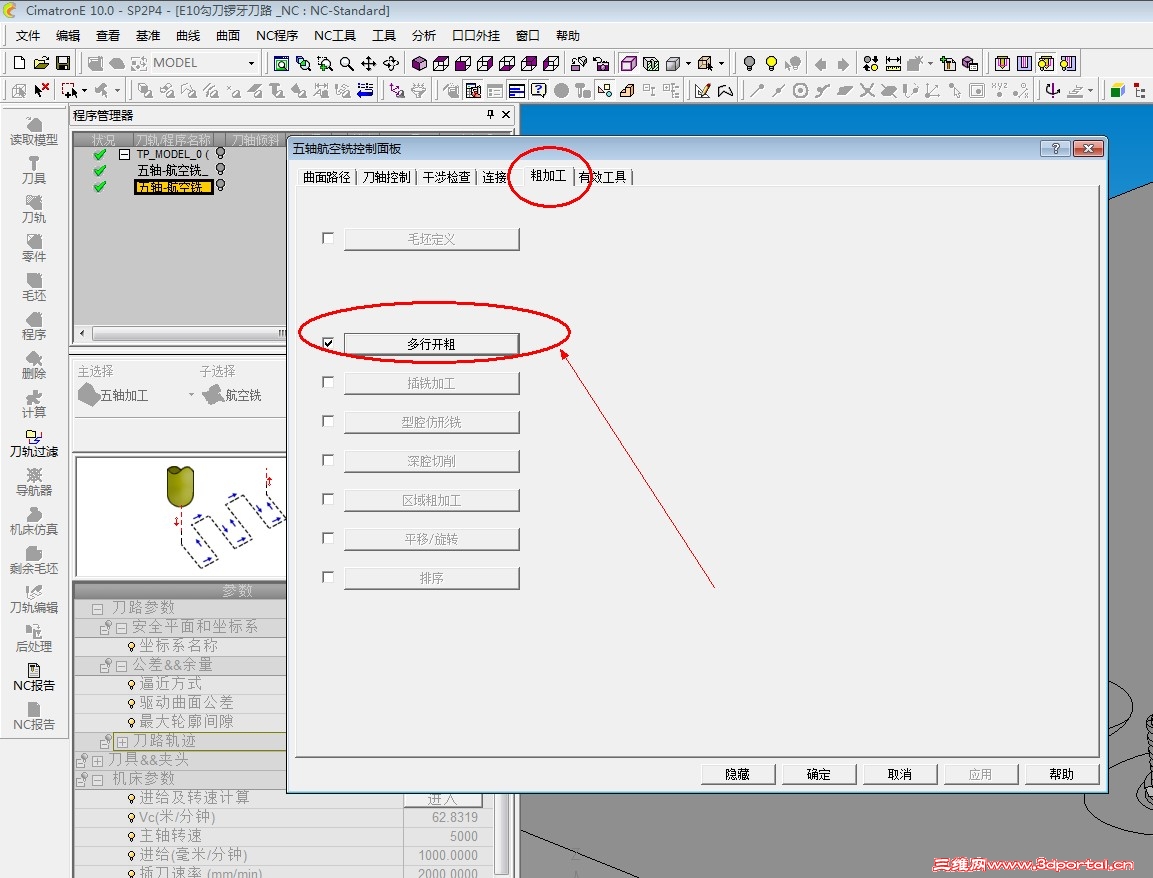1153x878 pixels.
Task: Enable the 毛坯定义 checkbox
Action: (x=328, y=238)
